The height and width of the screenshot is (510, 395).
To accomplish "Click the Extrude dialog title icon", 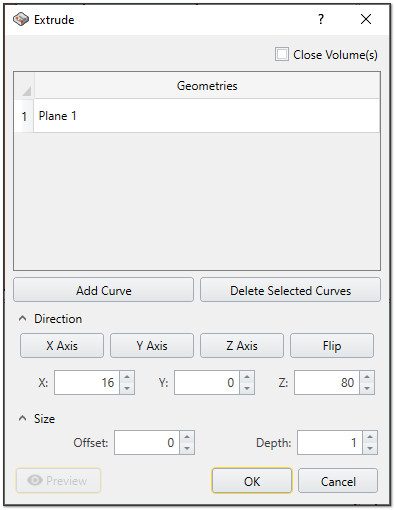I will click(x=21, y=19).
